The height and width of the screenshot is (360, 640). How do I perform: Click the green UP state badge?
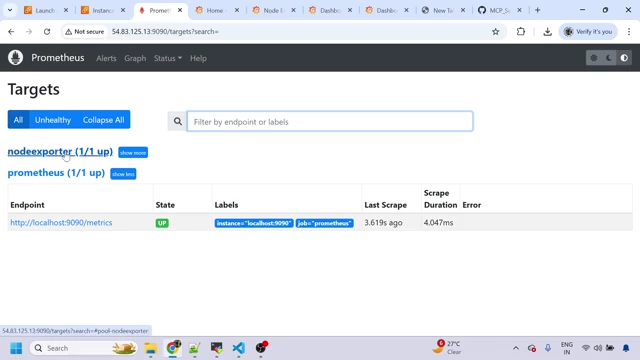coord(162,223)
